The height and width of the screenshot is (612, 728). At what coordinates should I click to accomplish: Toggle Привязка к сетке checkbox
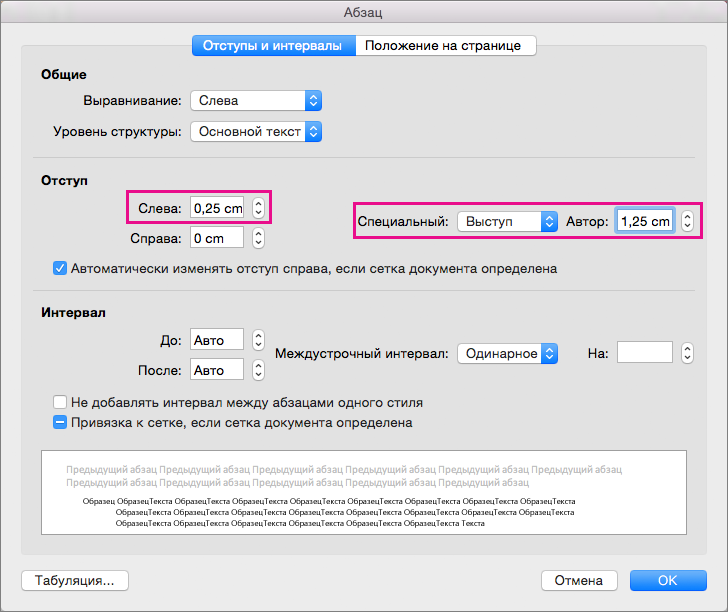tap(60, 423)
